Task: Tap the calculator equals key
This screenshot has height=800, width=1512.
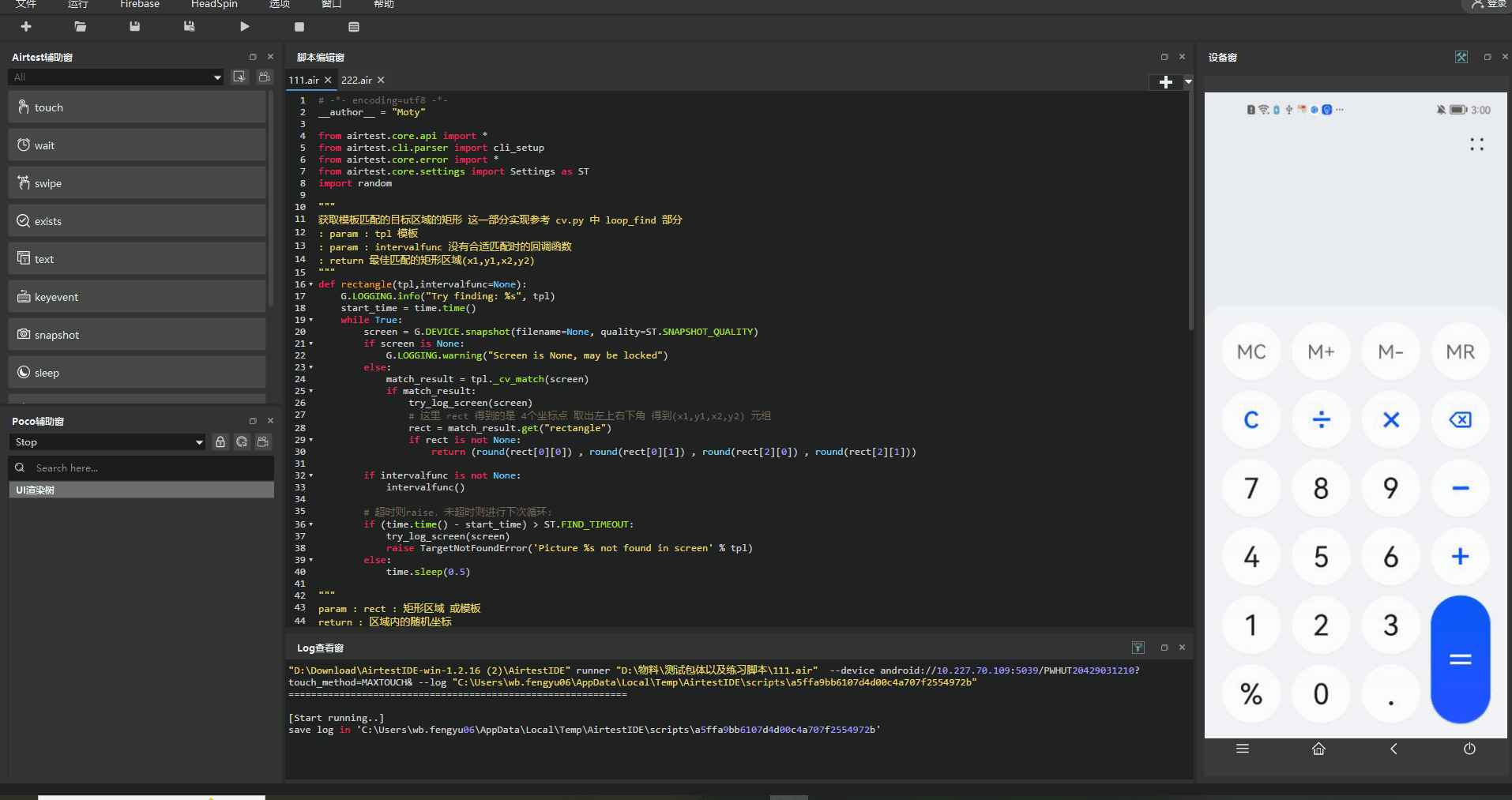Action: [1461, 659]
